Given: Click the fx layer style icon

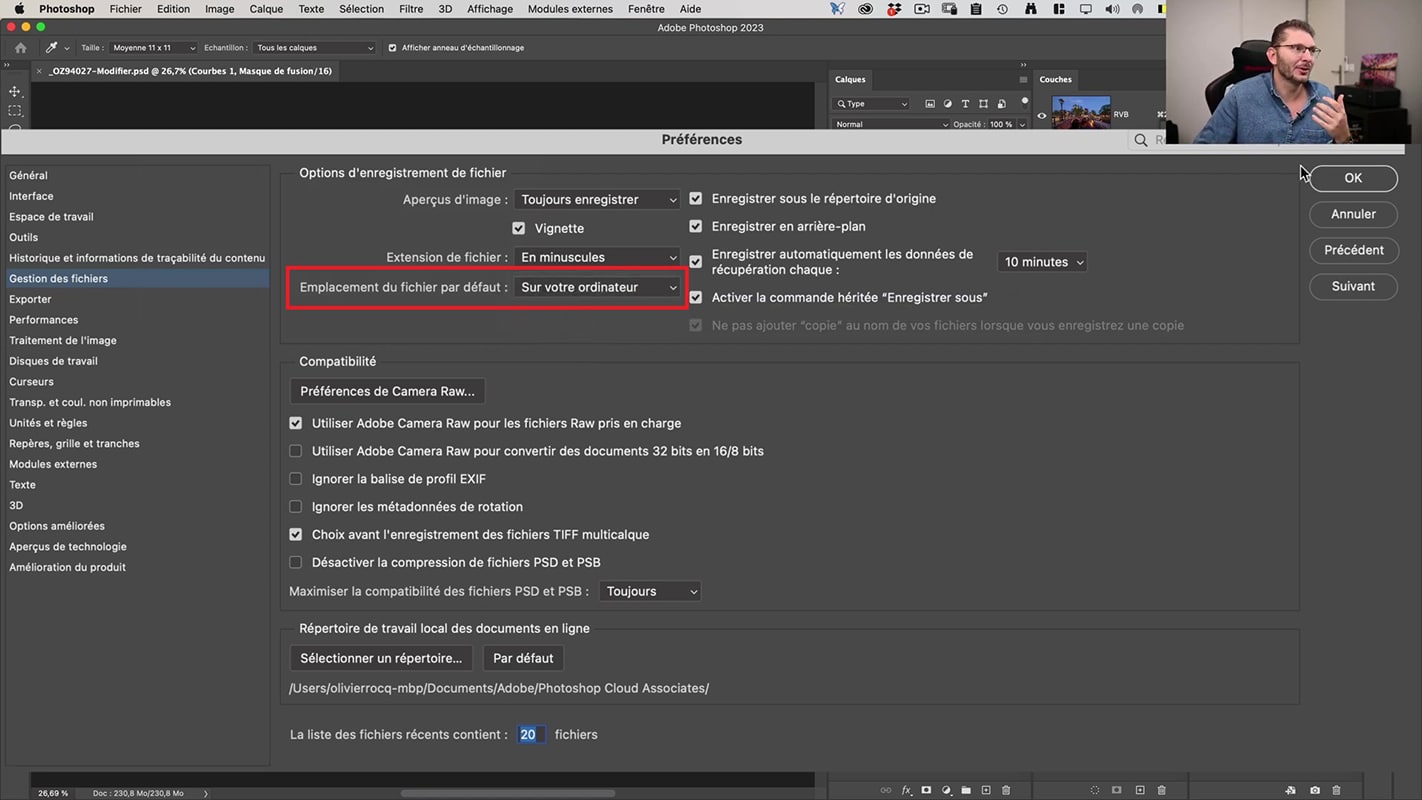Looking at the screenshot, I should tap(906, 790).
